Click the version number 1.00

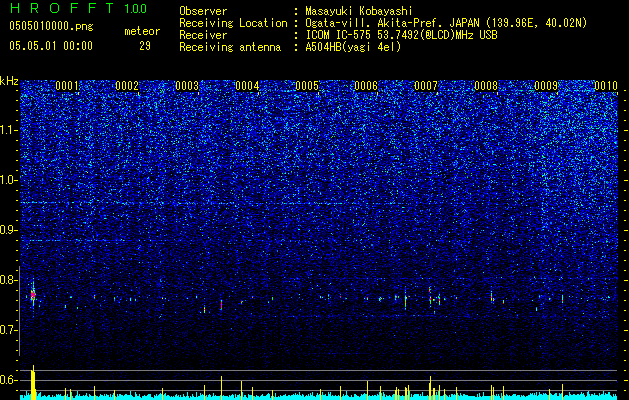point(136,9)
